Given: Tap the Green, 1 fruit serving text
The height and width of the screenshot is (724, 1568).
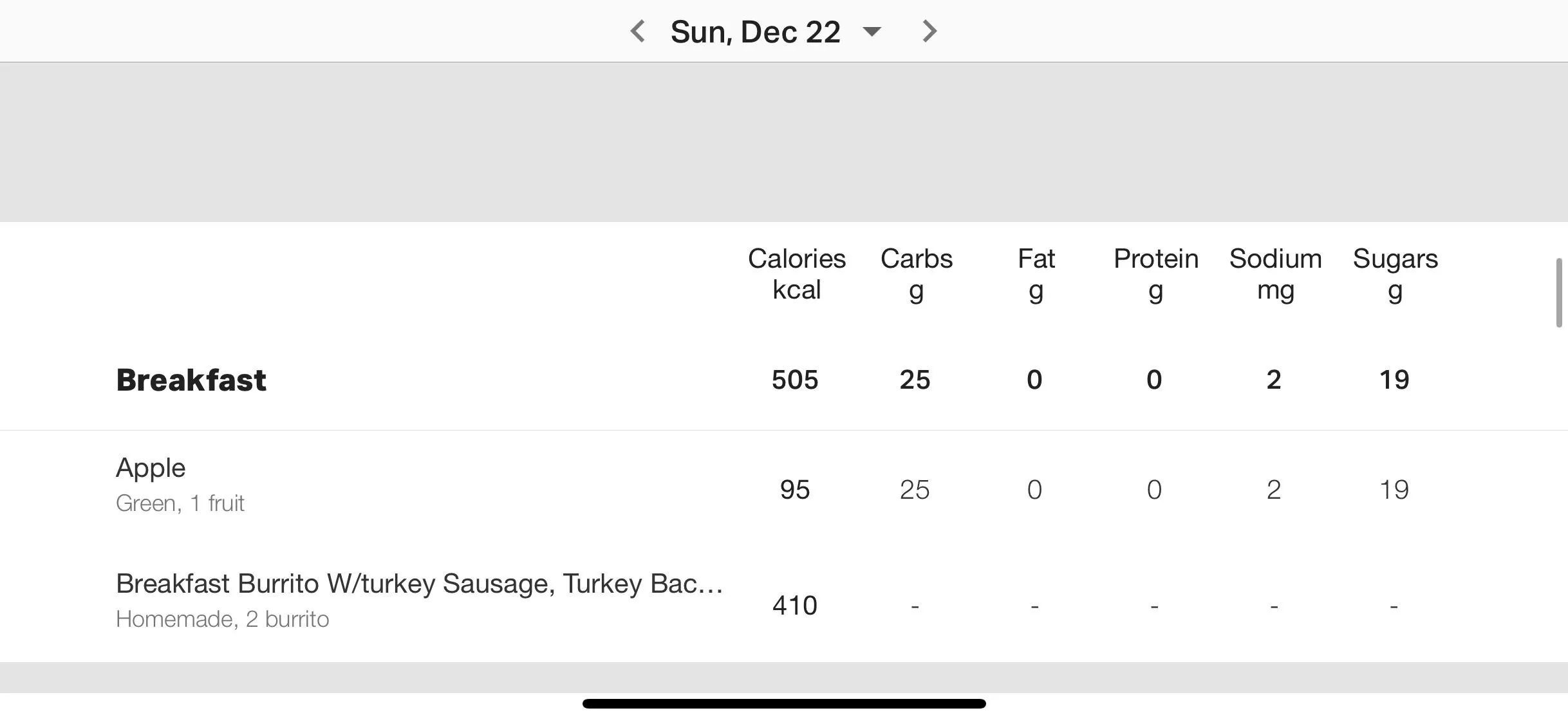Looking at the screenshot, I should (x=180, y=503).
